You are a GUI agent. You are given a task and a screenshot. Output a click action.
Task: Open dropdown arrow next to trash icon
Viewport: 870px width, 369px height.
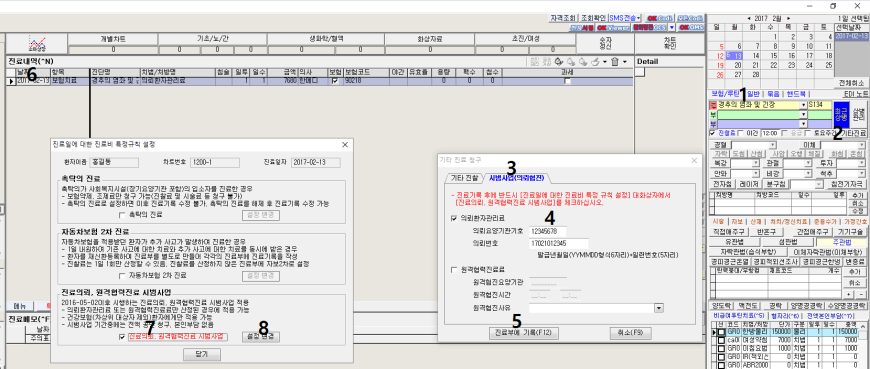click(x=625, y=62)
